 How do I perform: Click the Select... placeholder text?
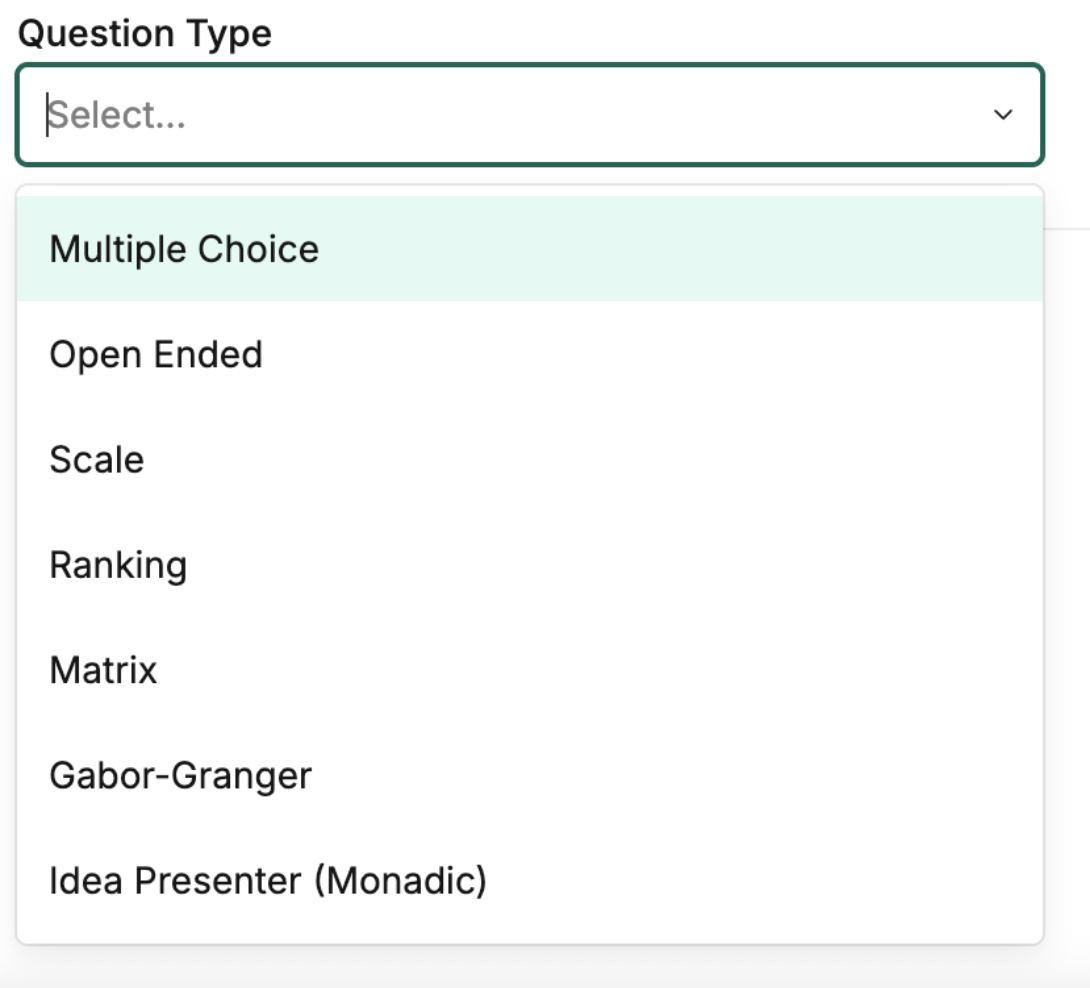[117, 116]
